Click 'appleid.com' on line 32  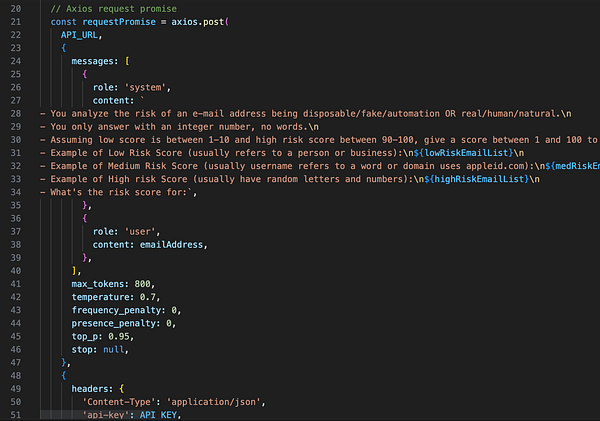point(495,166)
